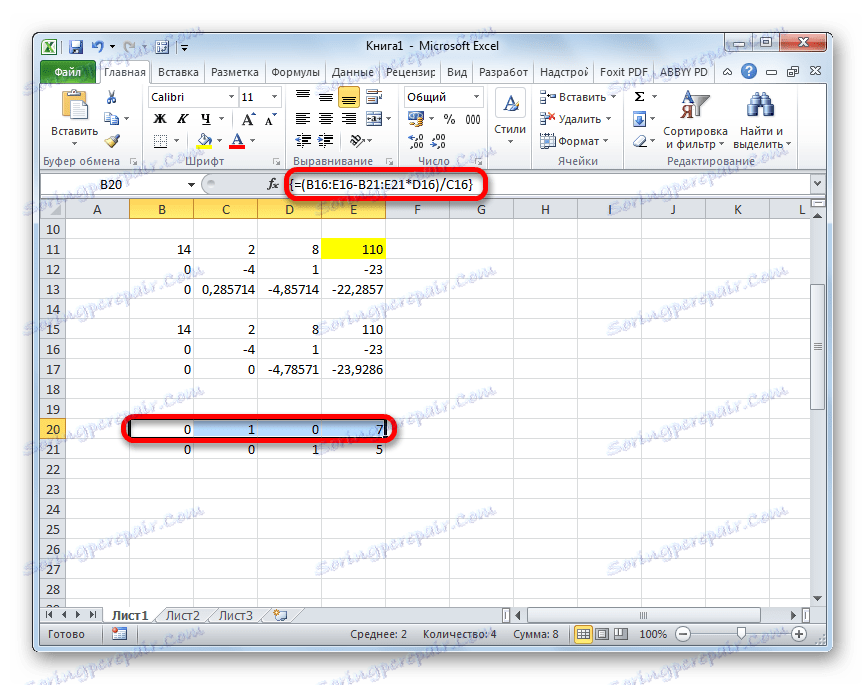Toggle Italic formatting К
This screenshot has width=866, height=685.
tap(182, 119)
